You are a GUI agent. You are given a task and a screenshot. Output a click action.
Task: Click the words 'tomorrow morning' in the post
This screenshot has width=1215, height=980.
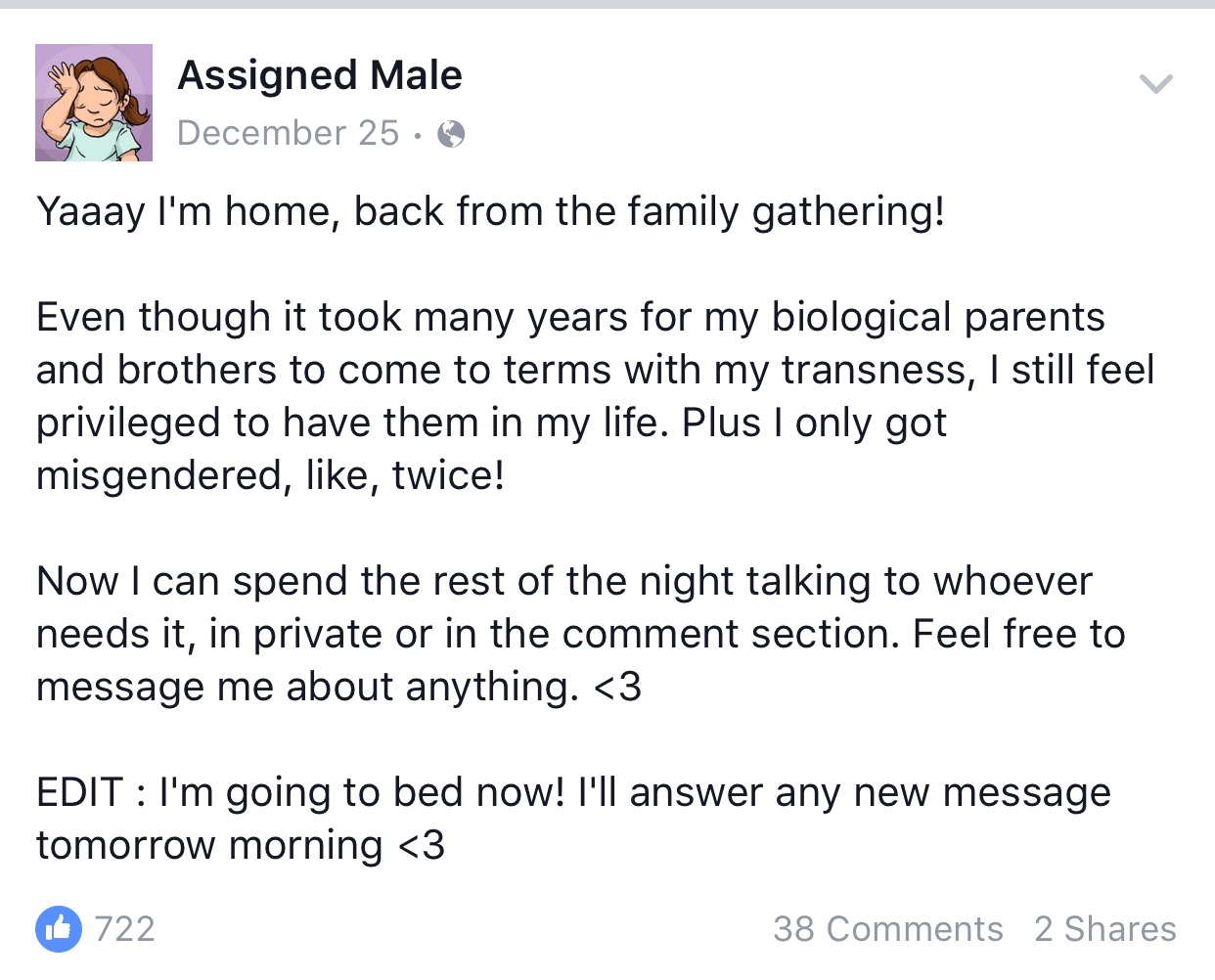209,846
